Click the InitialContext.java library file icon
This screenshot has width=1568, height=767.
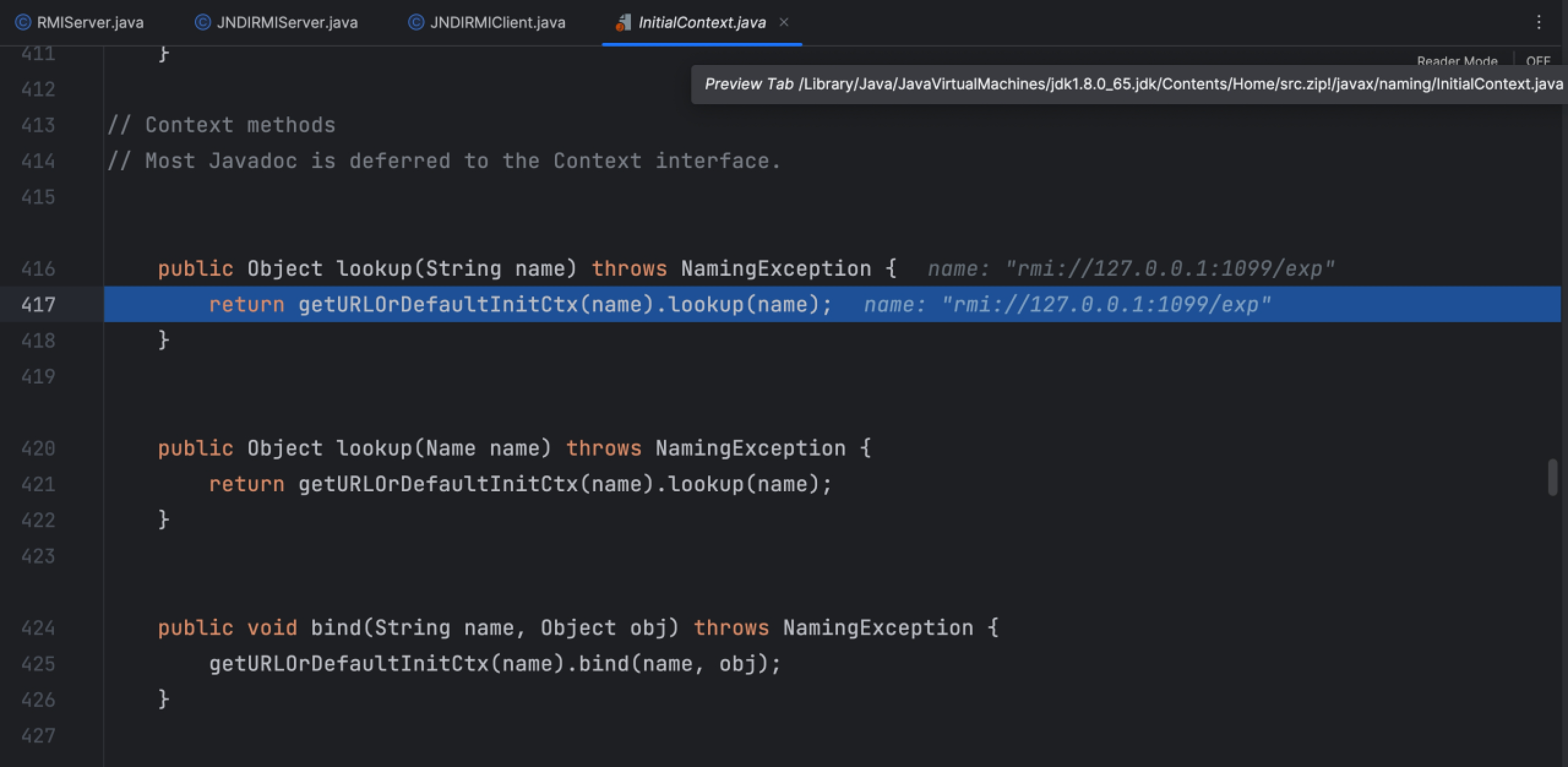tap(623, 23)
